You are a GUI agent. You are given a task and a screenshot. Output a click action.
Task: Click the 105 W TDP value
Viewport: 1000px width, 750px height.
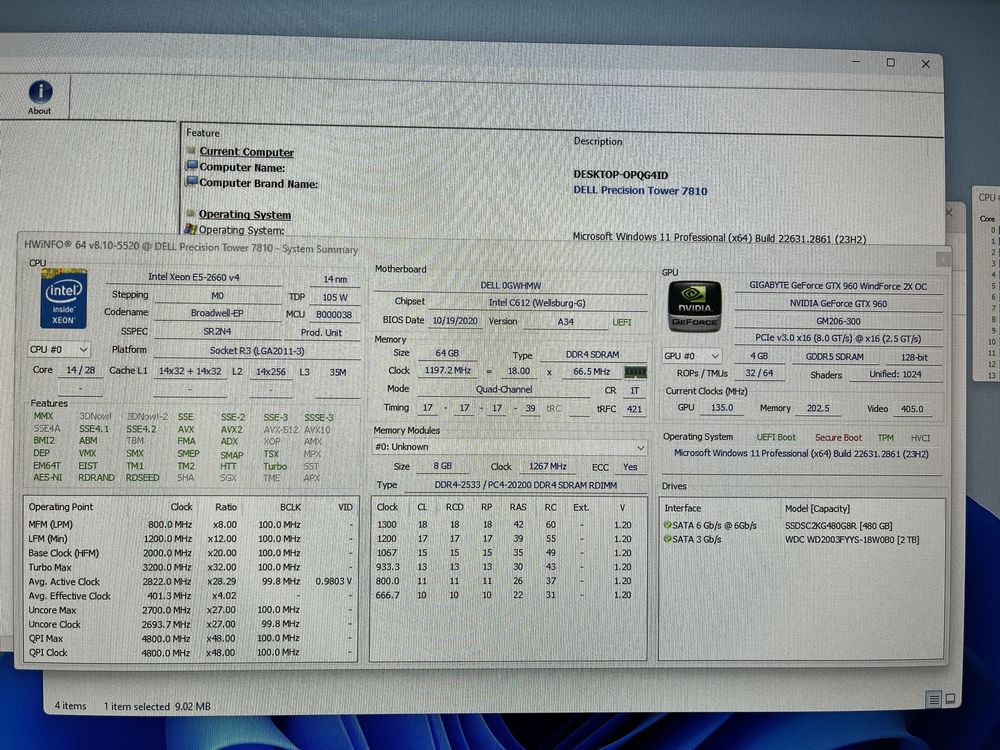(x=335, y=297)
